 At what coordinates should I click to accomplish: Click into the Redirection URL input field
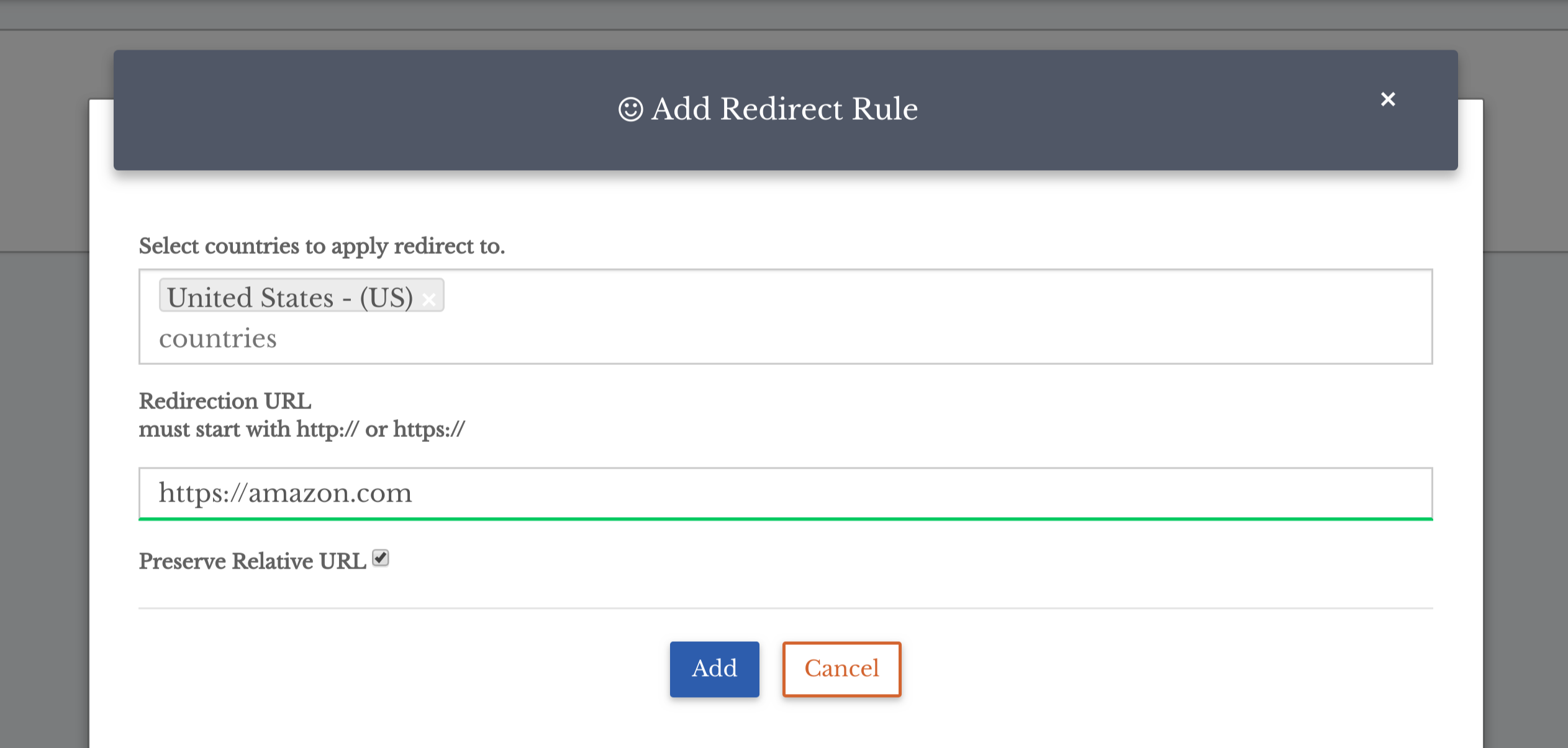(786, 493)
